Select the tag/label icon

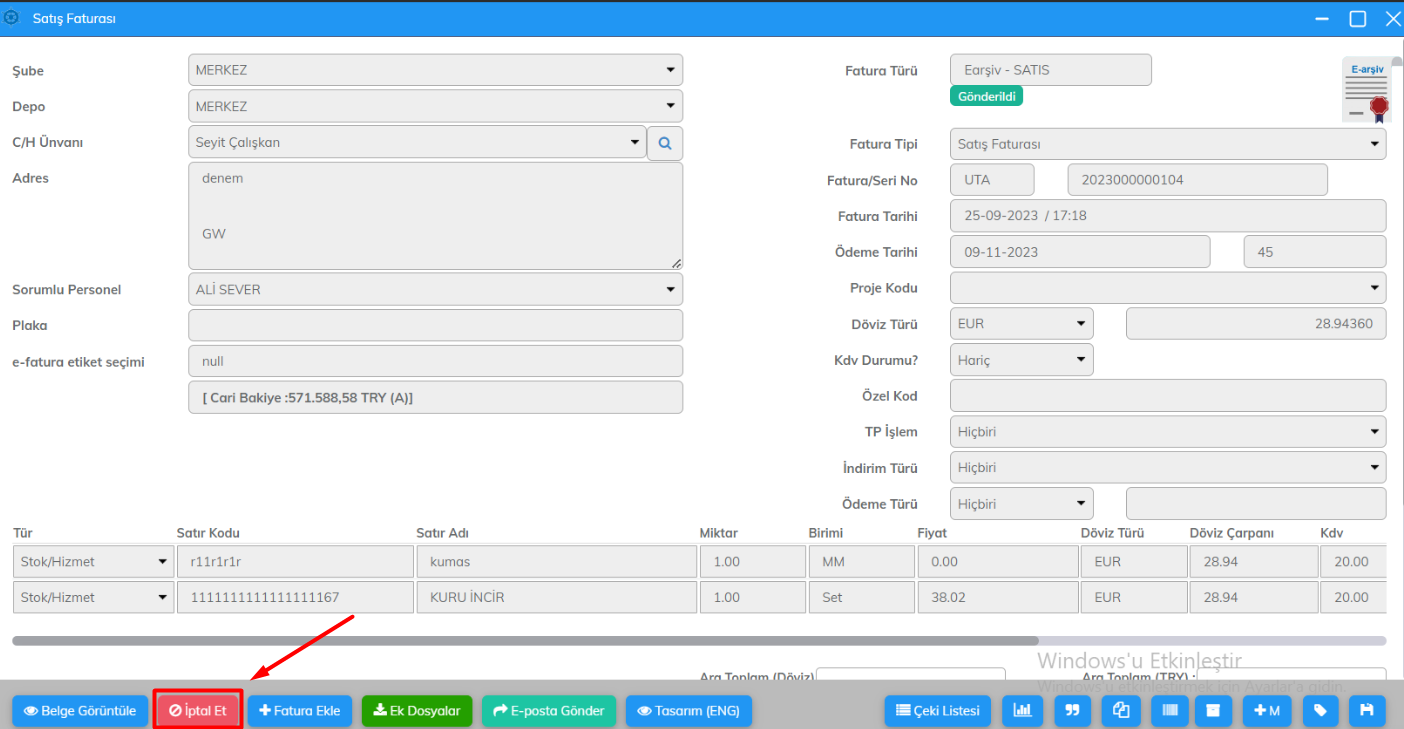(1320, 711)
